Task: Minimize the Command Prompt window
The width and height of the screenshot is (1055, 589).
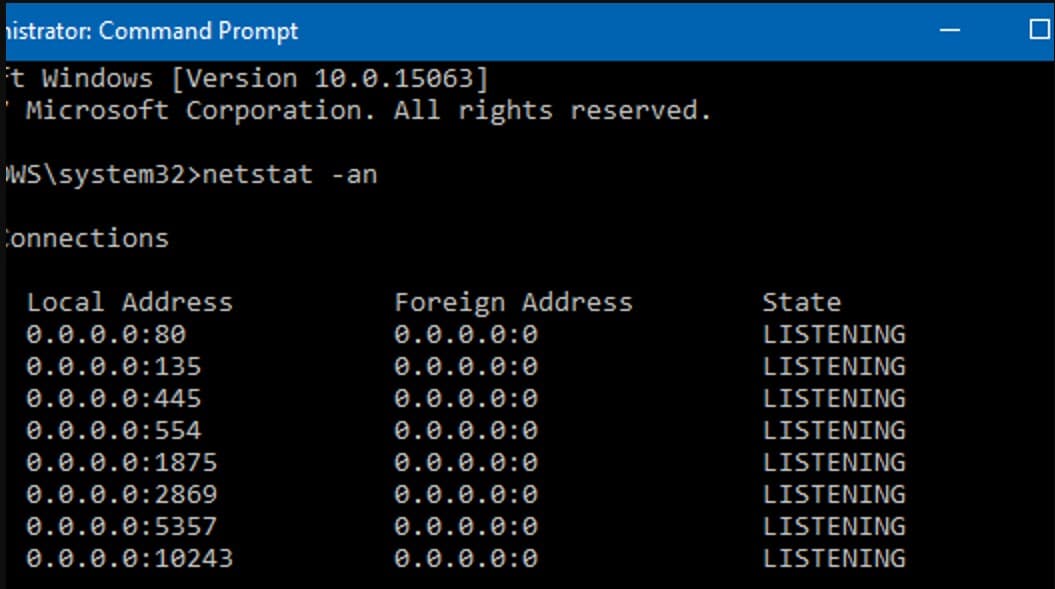Action: tap(949, 30)
